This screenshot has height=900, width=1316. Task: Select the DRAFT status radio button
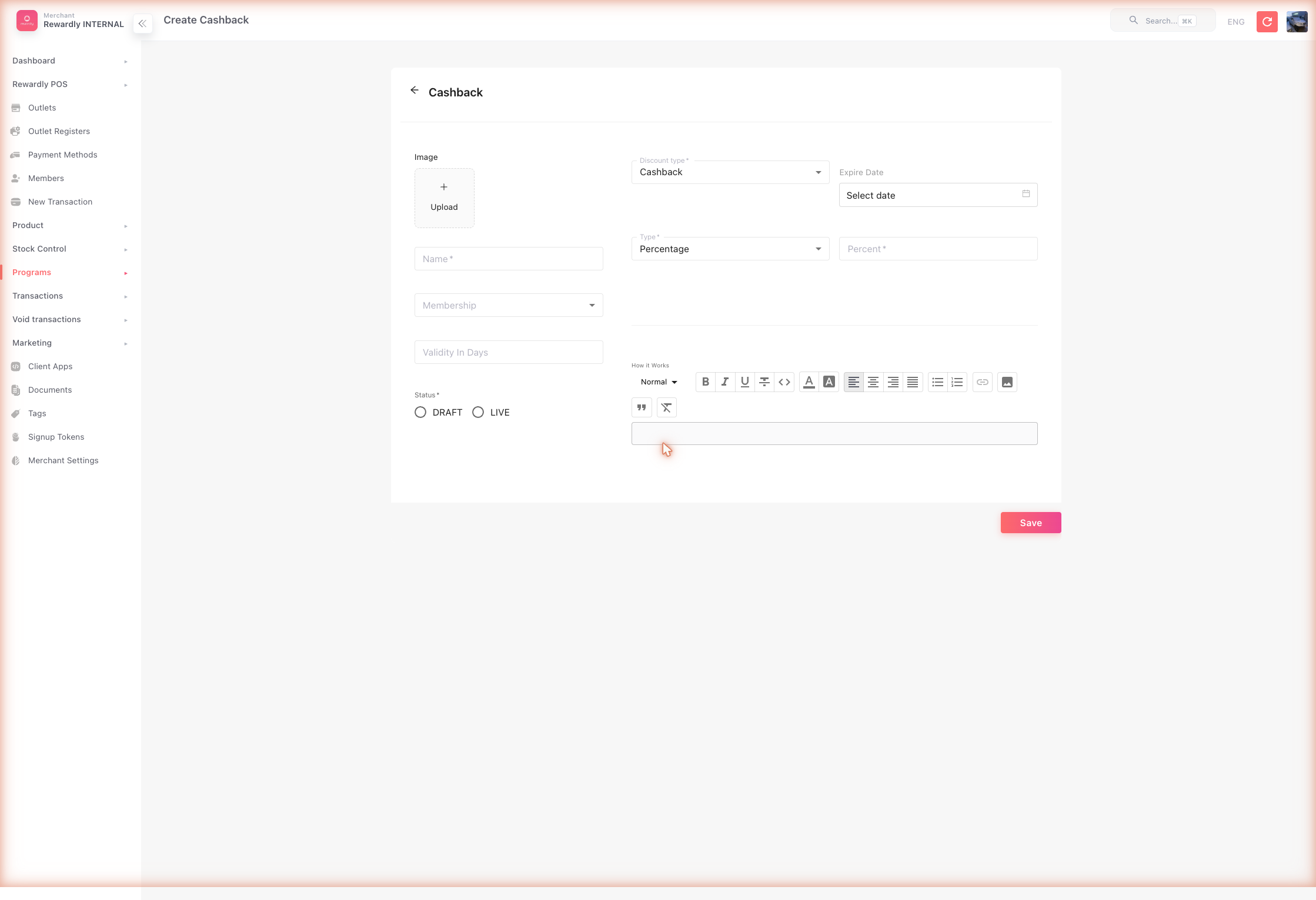click(420, 413)
